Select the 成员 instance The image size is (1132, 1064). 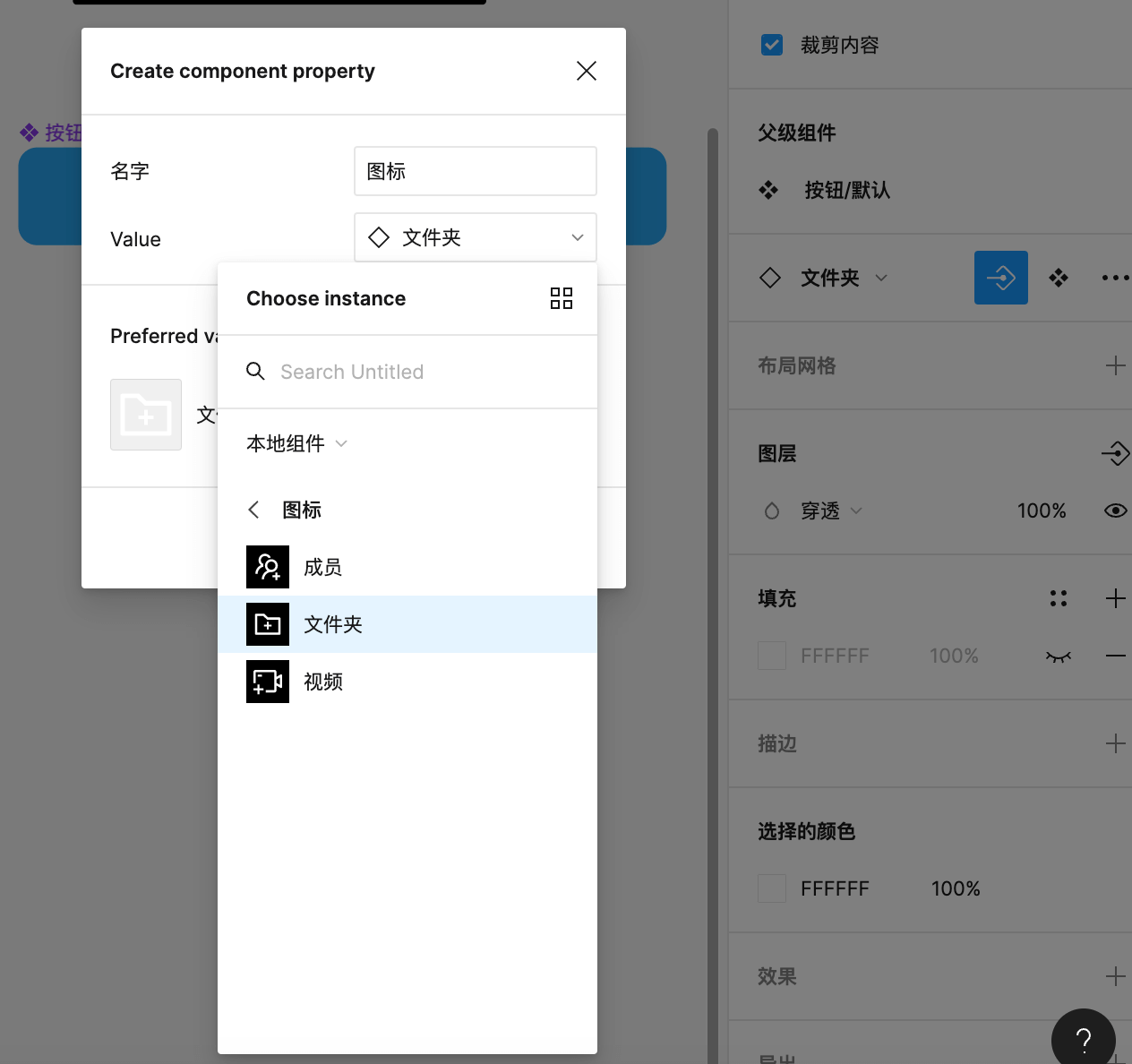click(322, 567)
